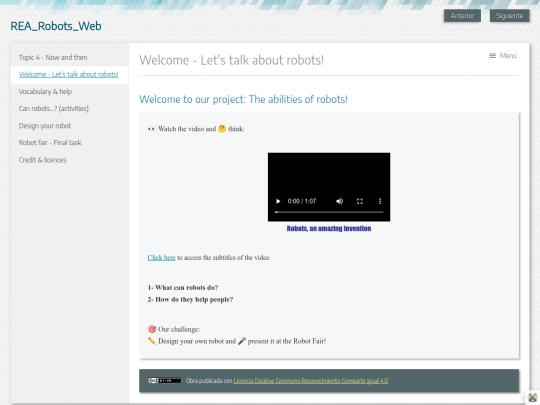Go to the Anterior page
The width and height of the screenshot is (540, 405).
[x=462, y=16]
